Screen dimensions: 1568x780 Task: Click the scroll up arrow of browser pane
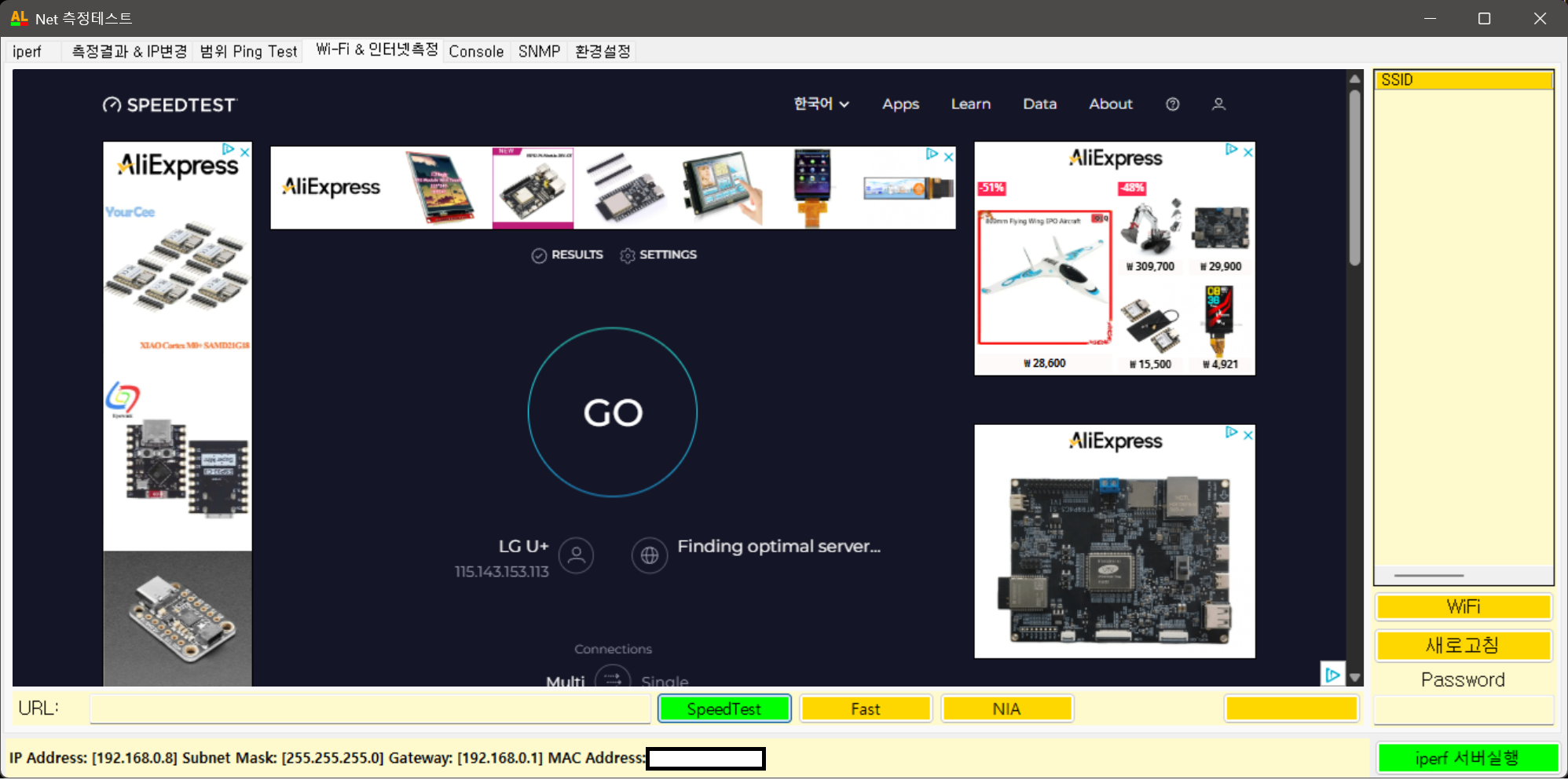tap(1355, 79)
